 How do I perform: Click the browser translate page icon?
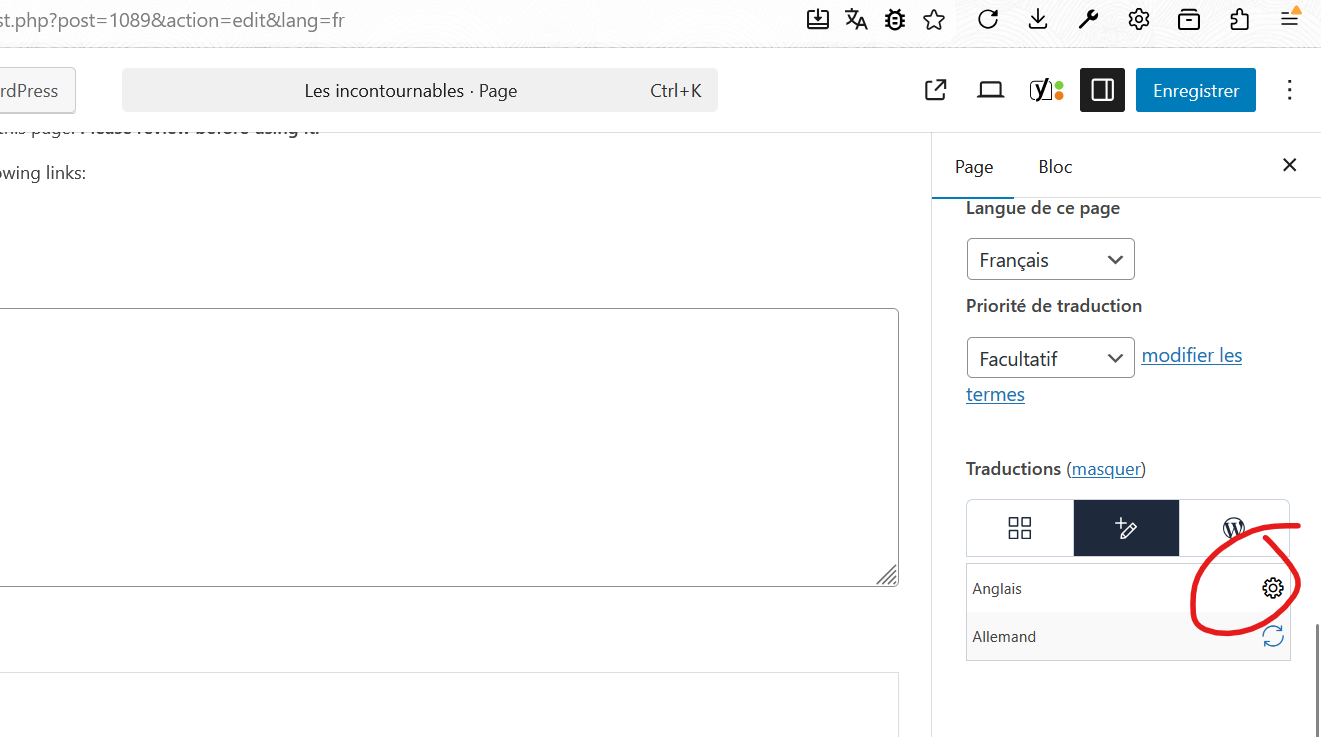(x=856, y=19)
